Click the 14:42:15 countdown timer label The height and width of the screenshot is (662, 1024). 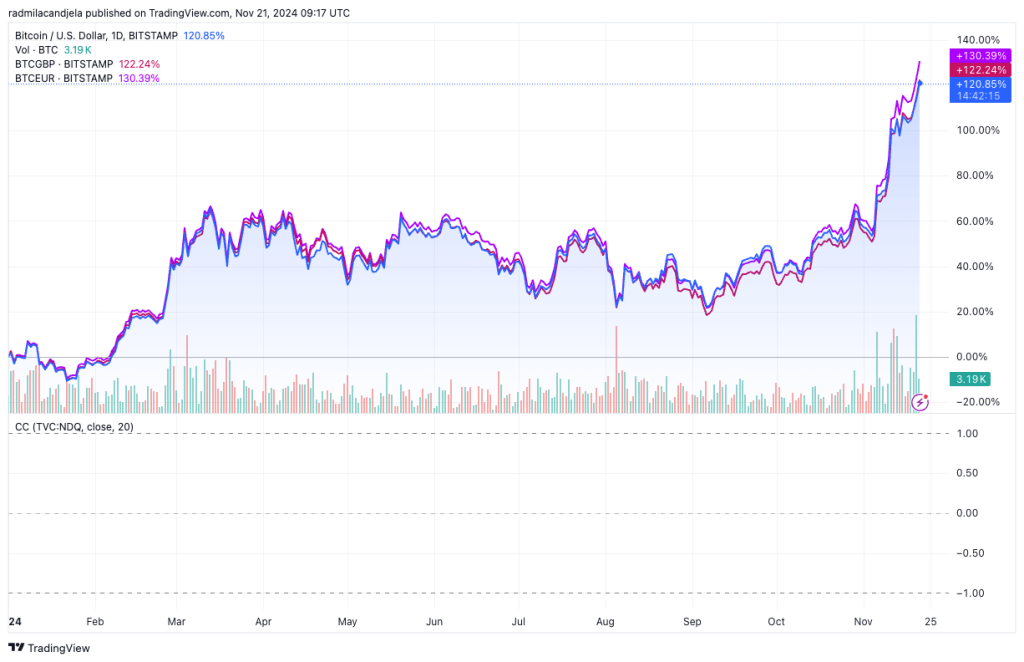point(981,96)
